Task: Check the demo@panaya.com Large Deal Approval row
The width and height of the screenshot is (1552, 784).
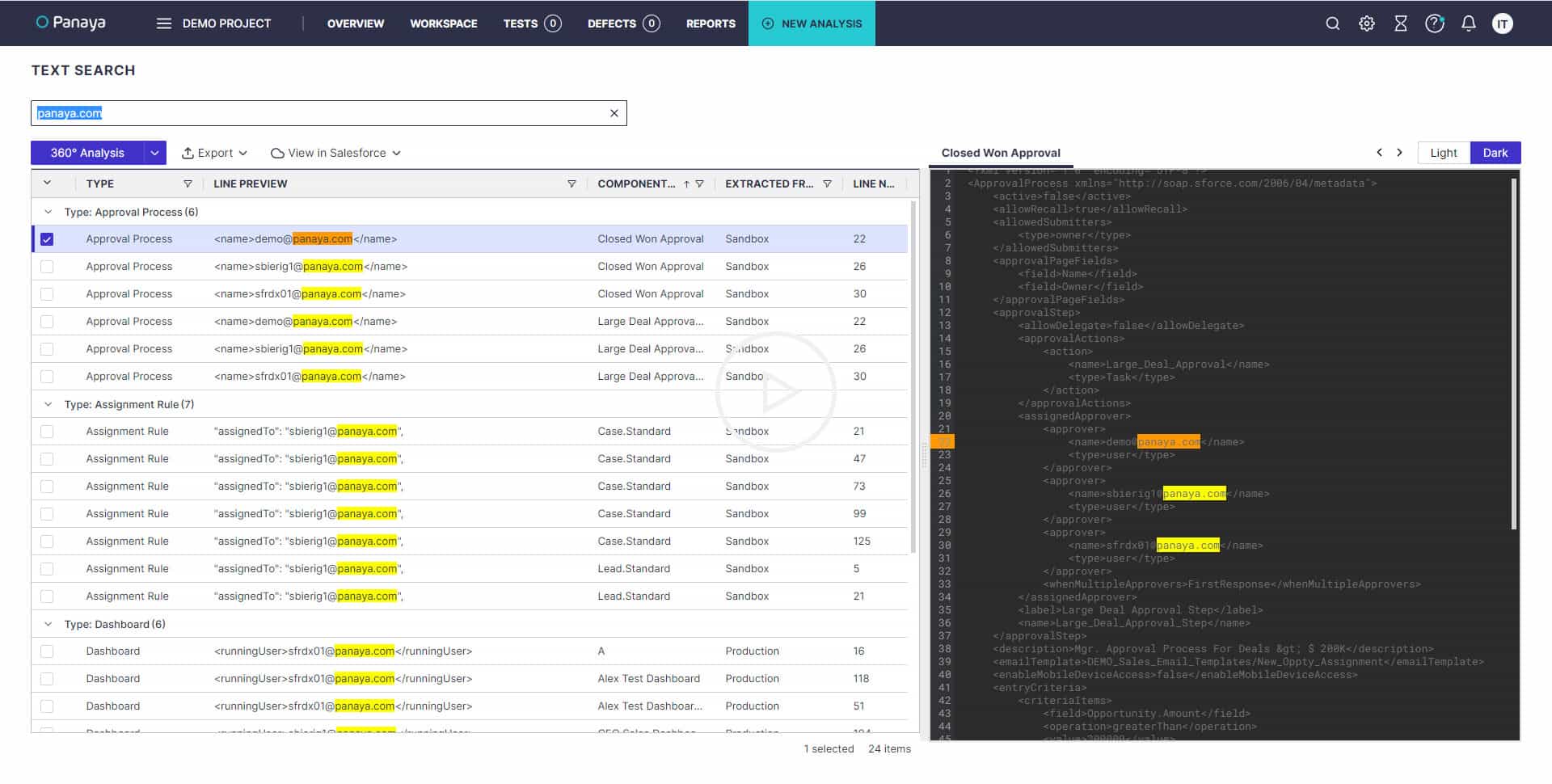Action: click(47, 322)
